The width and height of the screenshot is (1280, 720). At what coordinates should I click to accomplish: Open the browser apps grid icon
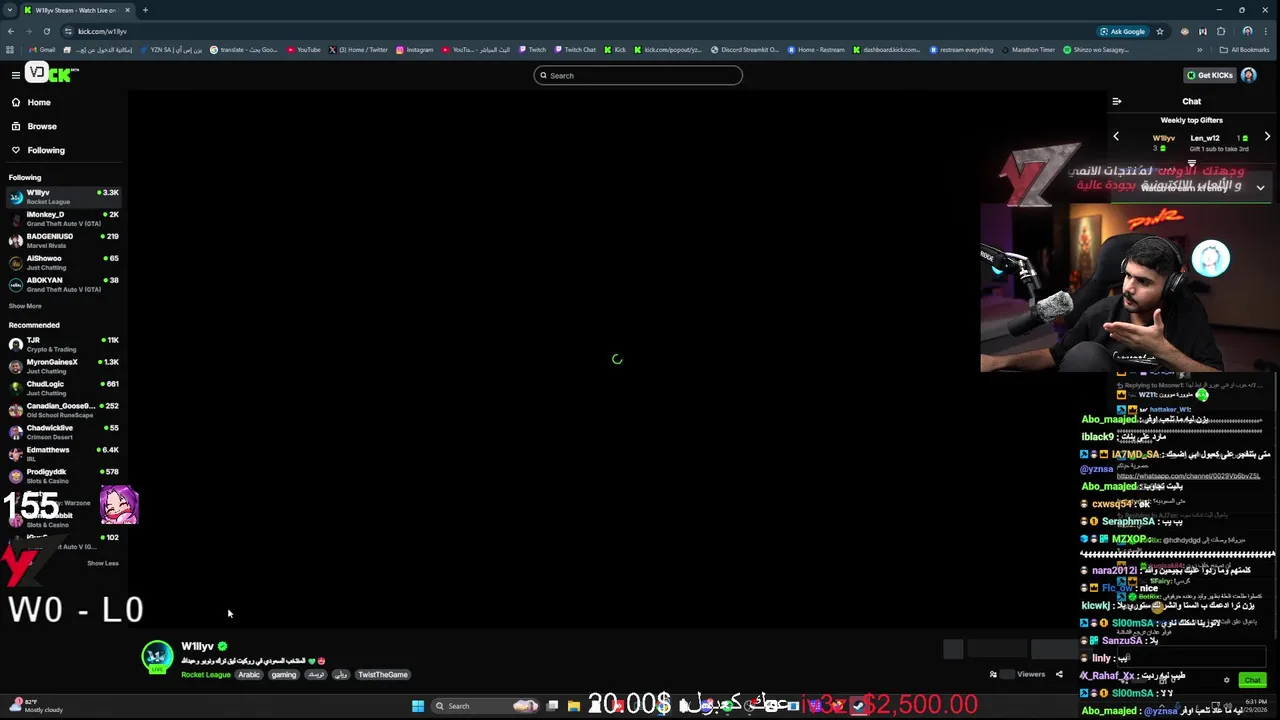[12, 50]
